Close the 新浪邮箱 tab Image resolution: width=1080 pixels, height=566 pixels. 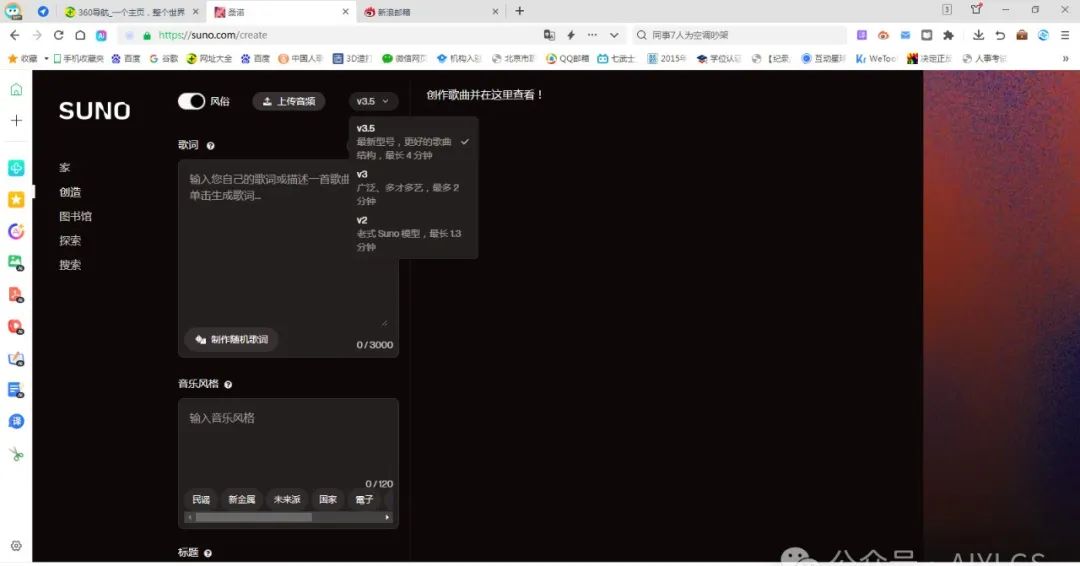tap(495, 12)
